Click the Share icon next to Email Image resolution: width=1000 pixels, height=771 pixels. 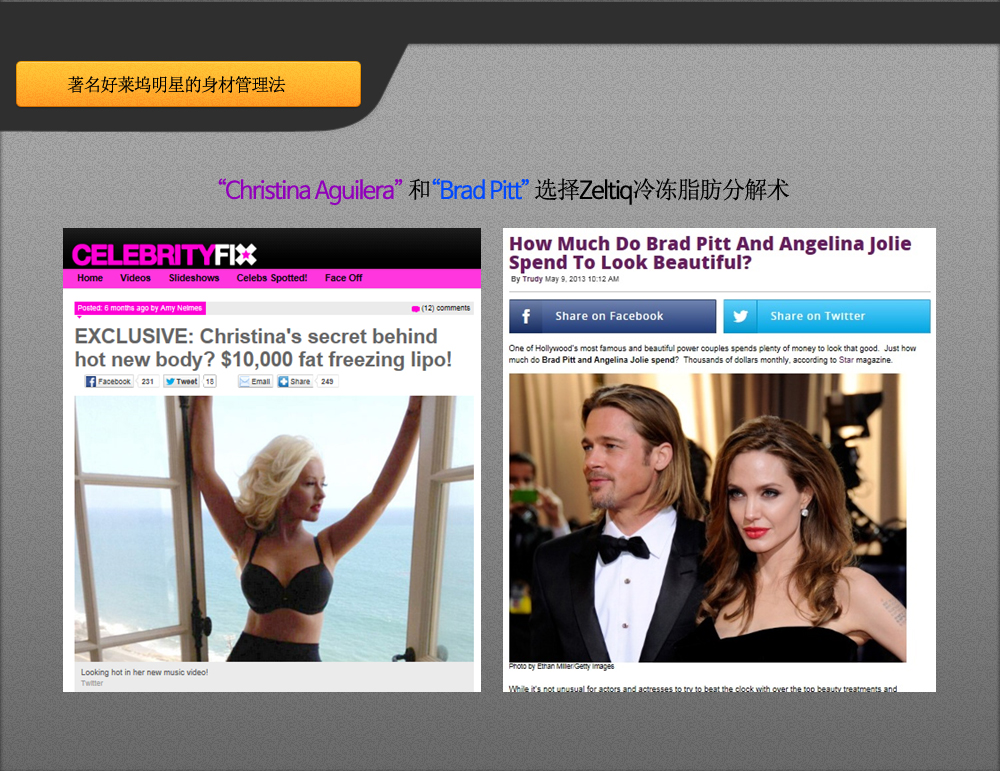[283, 381]
